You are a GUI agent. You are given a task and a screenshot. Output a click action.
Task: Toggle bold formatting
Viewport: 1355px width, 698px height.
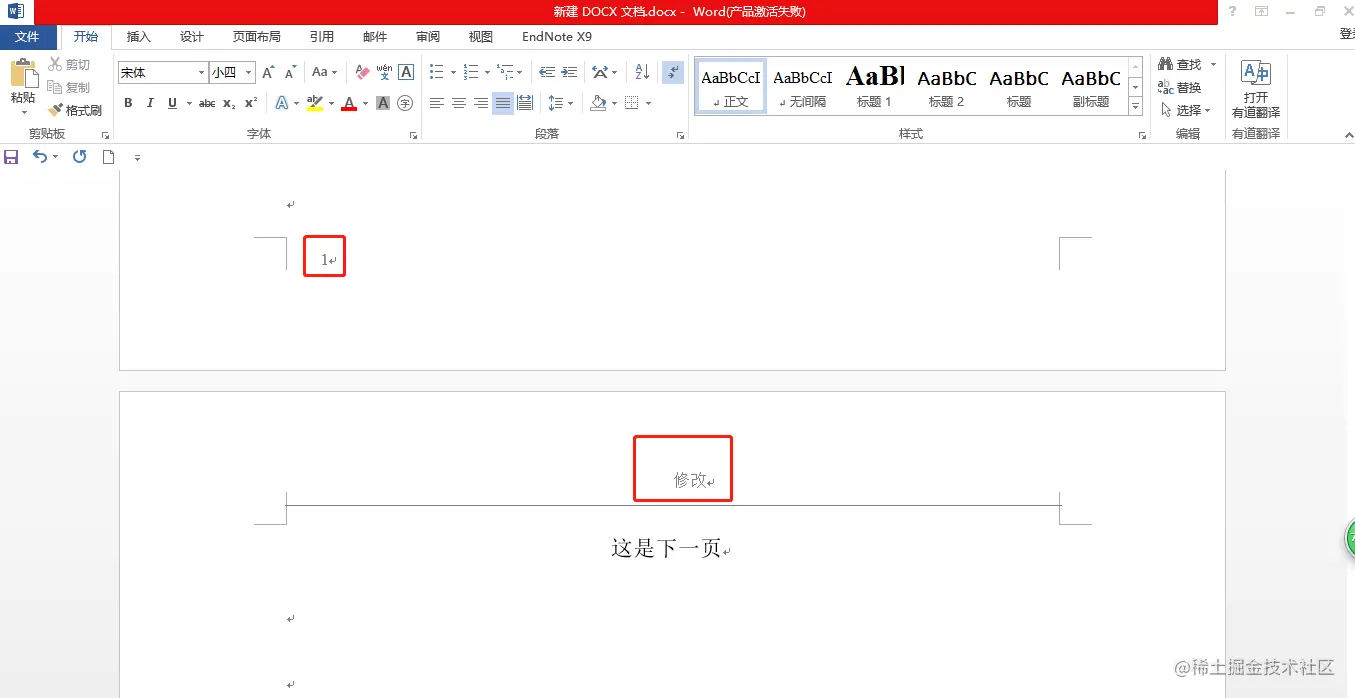128,103
